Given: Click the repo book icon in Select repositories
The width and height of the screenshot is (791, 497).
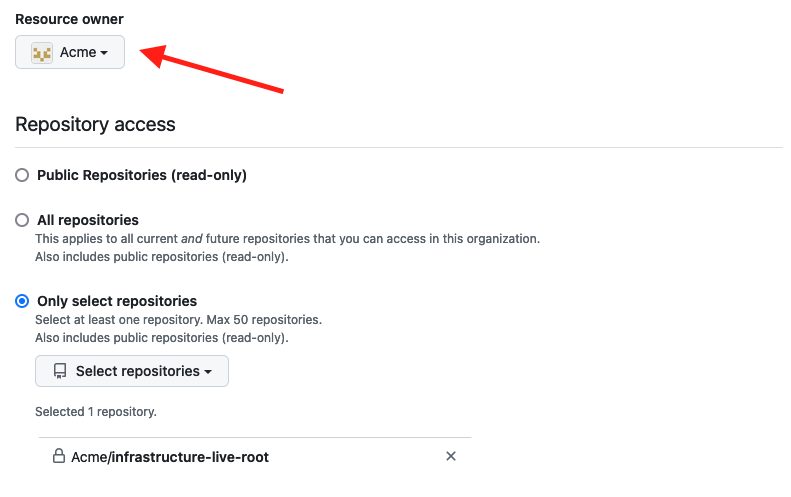Looking at the screenshot, I should 60,371.
